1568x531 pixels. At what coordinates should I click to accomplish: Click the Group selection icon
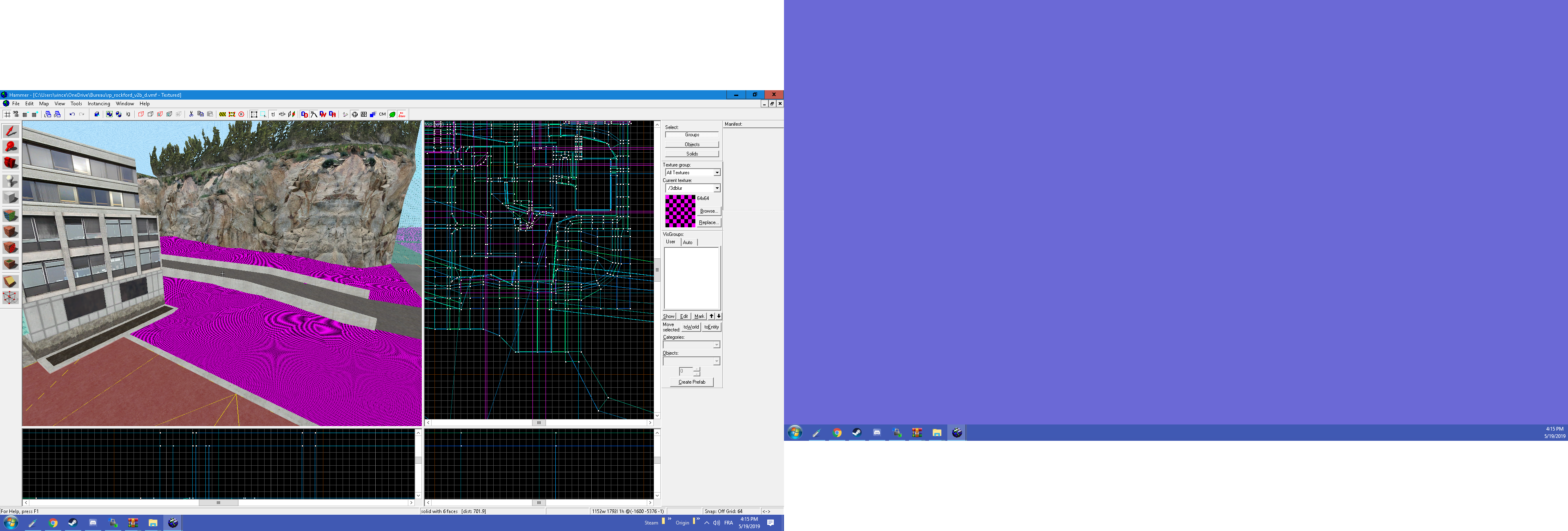(109, 114)
